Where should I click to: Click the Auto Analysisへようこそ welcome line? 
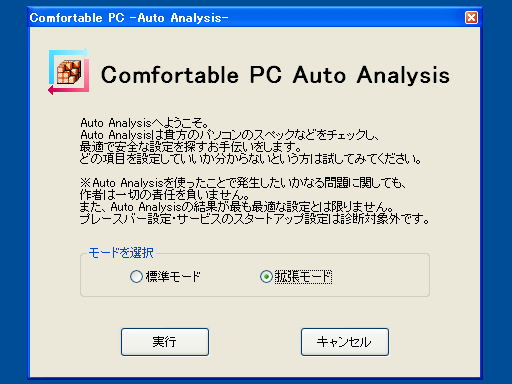pos(145,123)
